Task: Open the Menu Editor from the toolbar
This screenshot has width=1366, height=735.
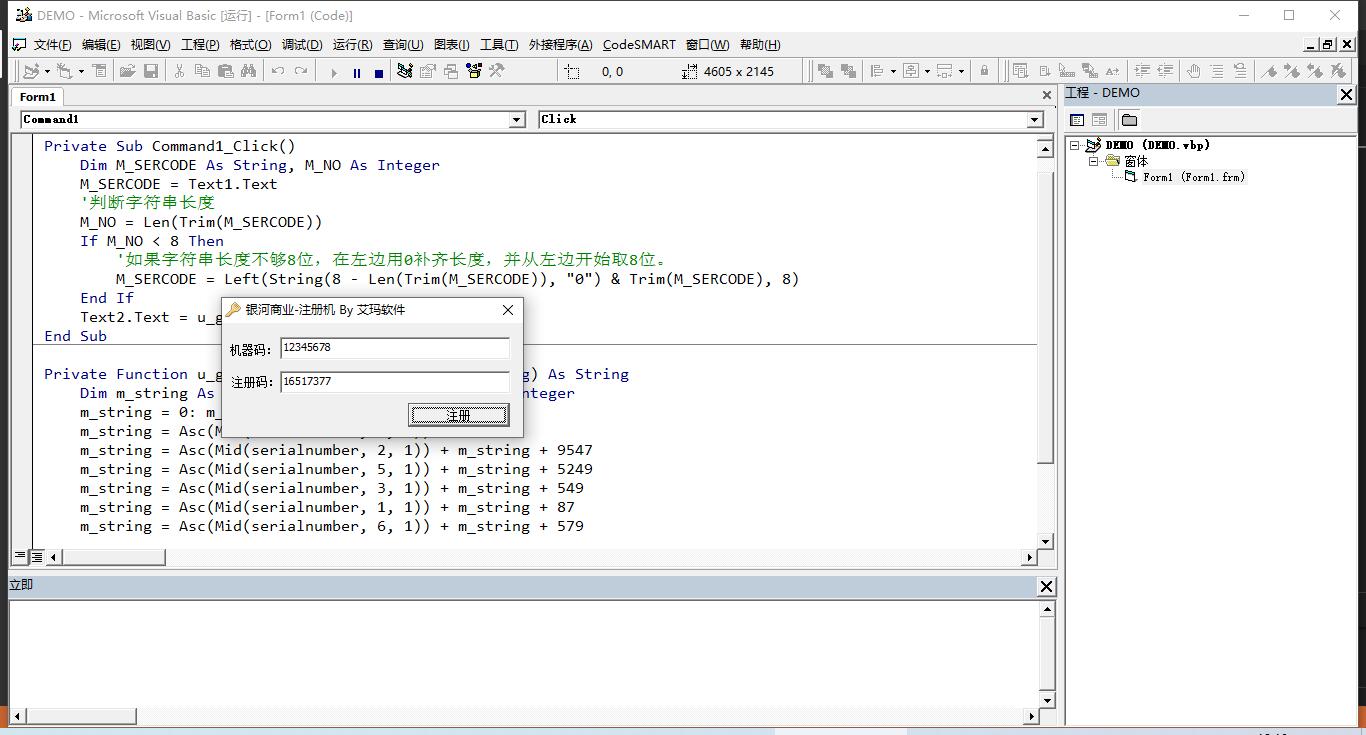Action: (x=100, y=70)
